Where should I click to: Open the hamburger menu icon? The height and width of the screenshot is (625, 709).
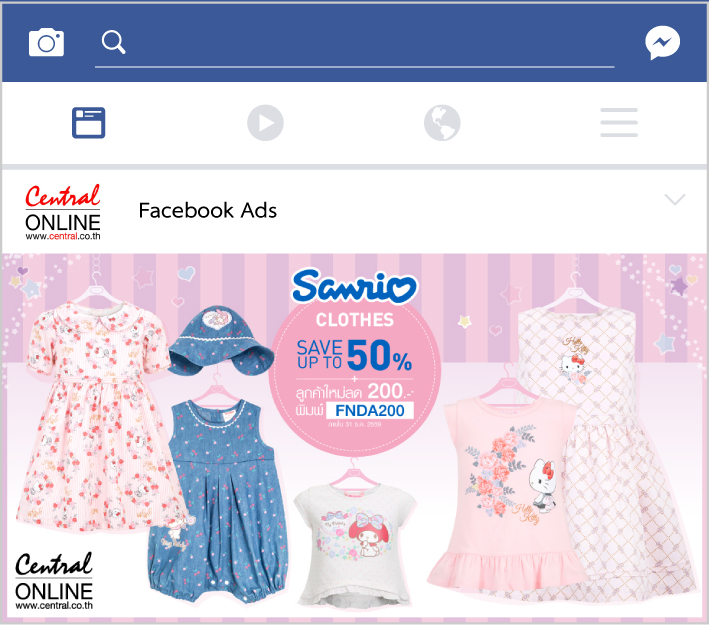click(x=619, y=123)
